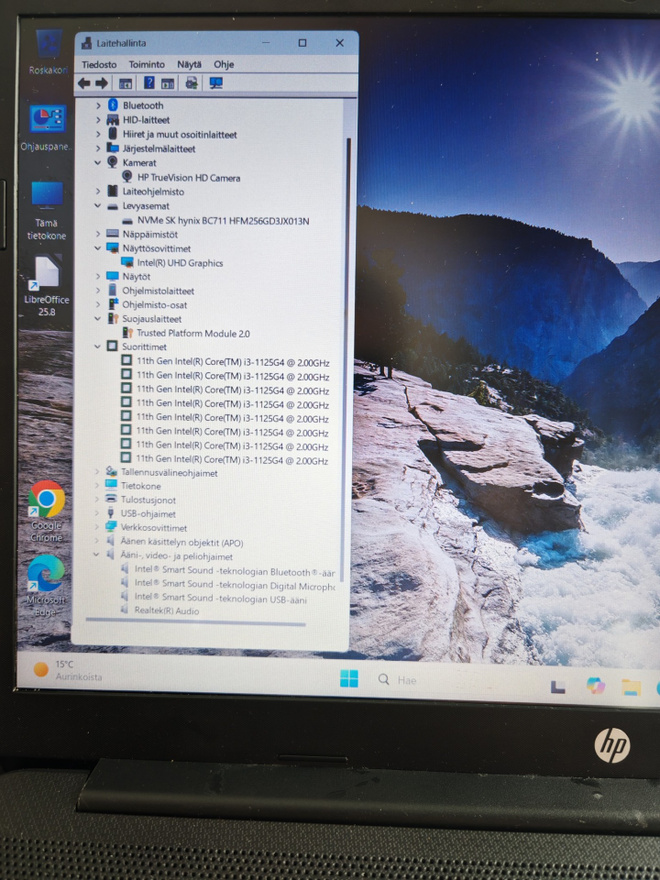Collapse the Kamerat category
Screen dimensions: 660x880
point(98,163)
